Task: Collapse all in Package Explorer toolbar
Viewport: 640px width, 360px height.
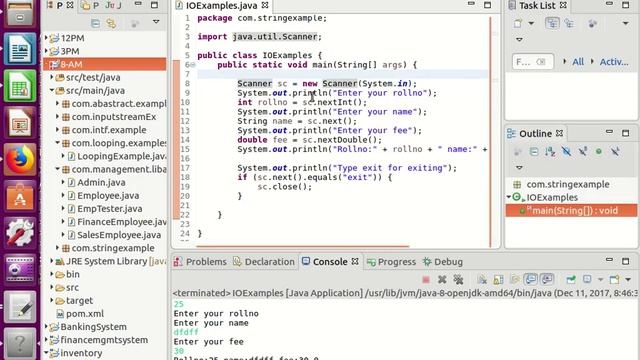Action: pos(96,24)
